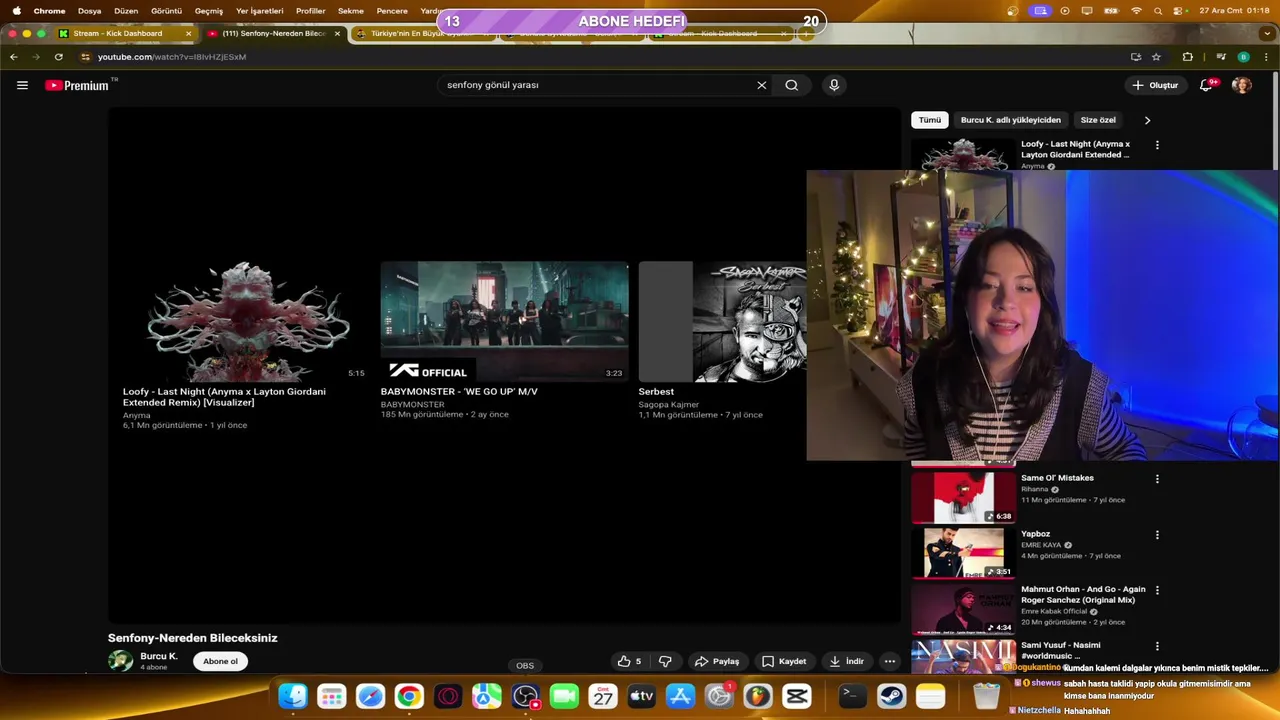Click the Burcu K. channel avatar
Image resolution: width=1280 pixels, height=720 pixels.
click(x=121, y=661)
